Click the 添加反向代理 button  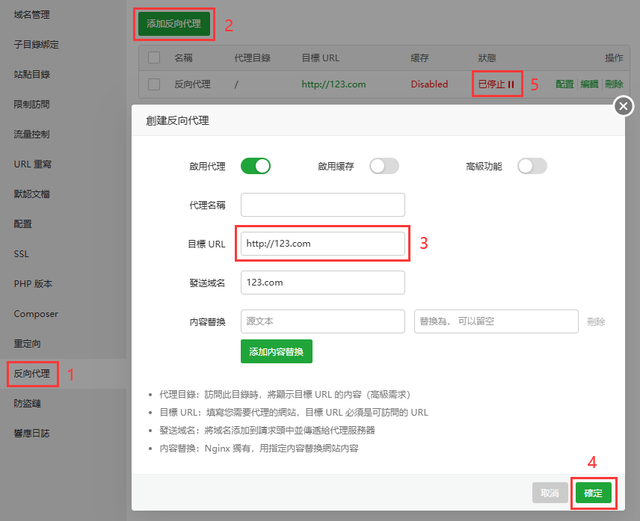[x=174, y=23]
